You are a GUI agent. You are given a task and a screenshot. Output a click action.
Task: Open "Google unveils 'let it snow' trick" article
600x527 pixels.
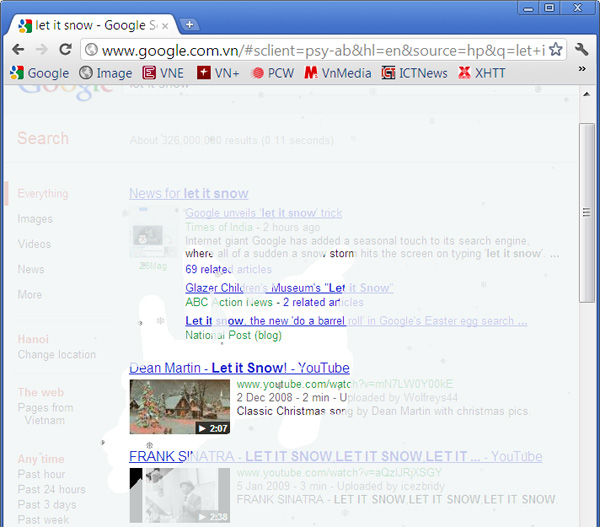264,213
